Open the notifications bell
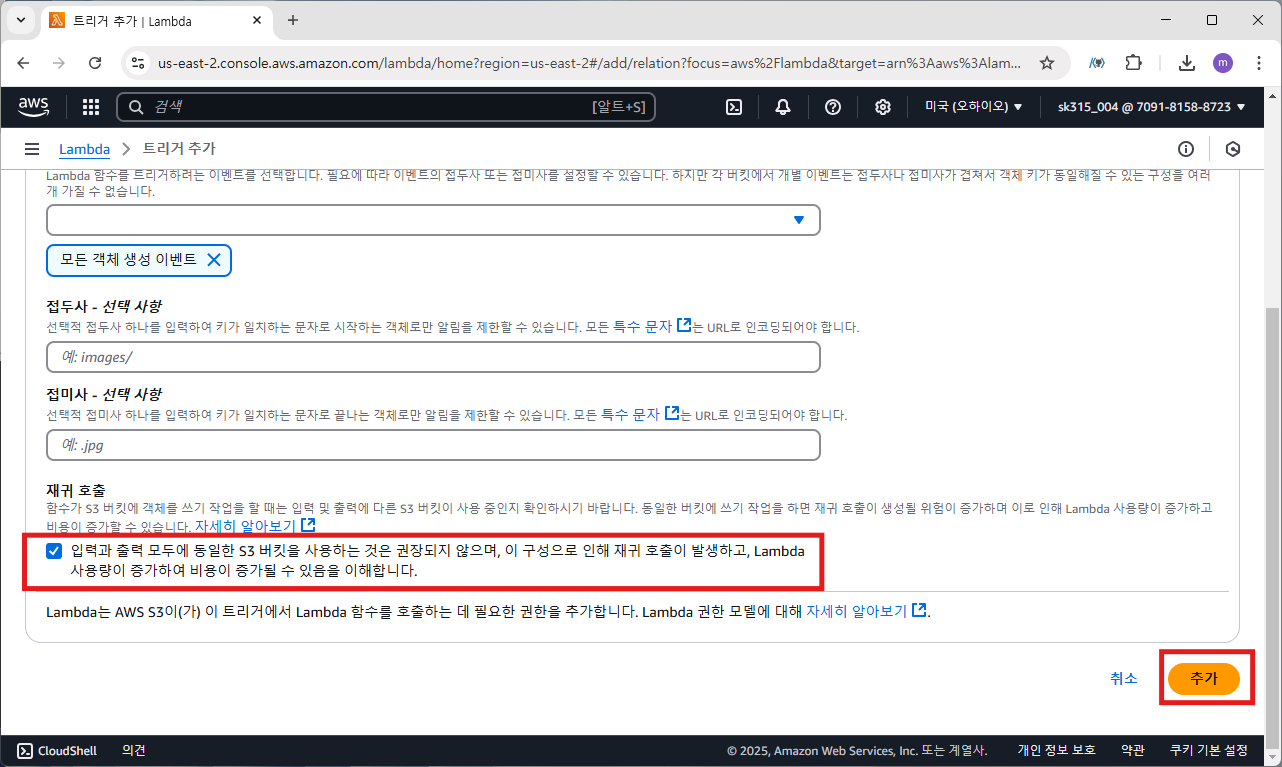 [x=783, y=107]
